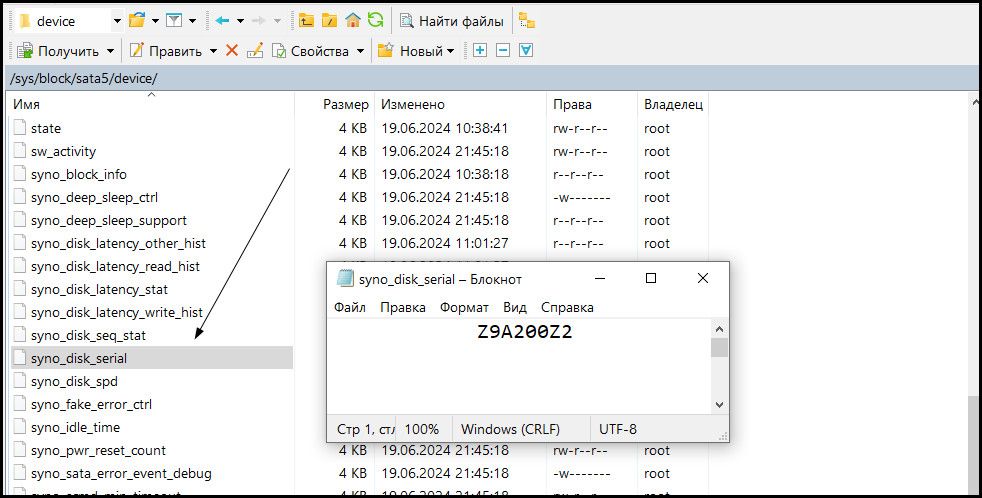The width and height of the screenshot is (982, 498).
Task: Select the syno_block_info file
Action: pos(78,174)
